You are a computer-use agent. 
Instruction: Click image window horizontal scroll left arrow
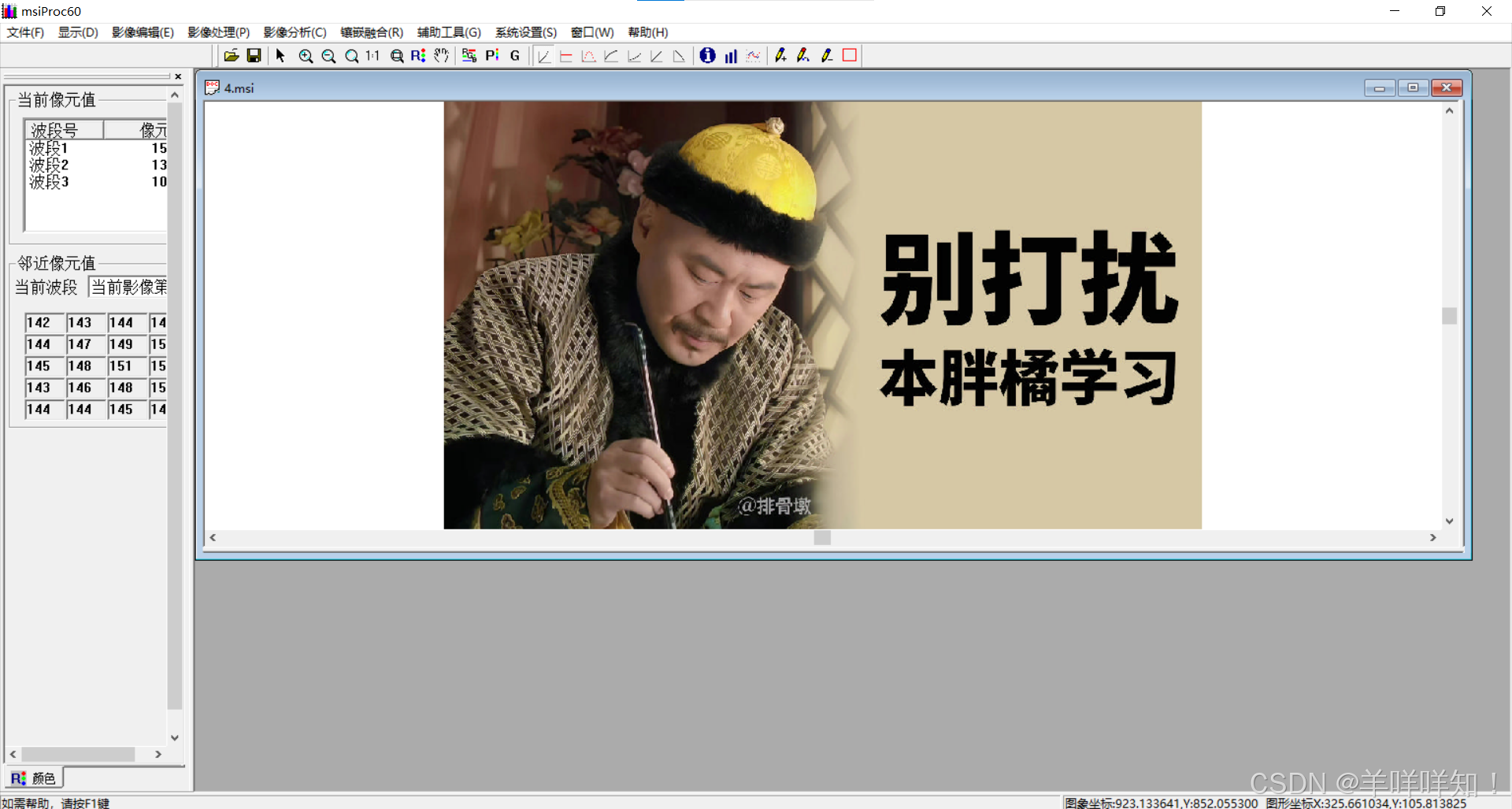[x=213, y=537]
